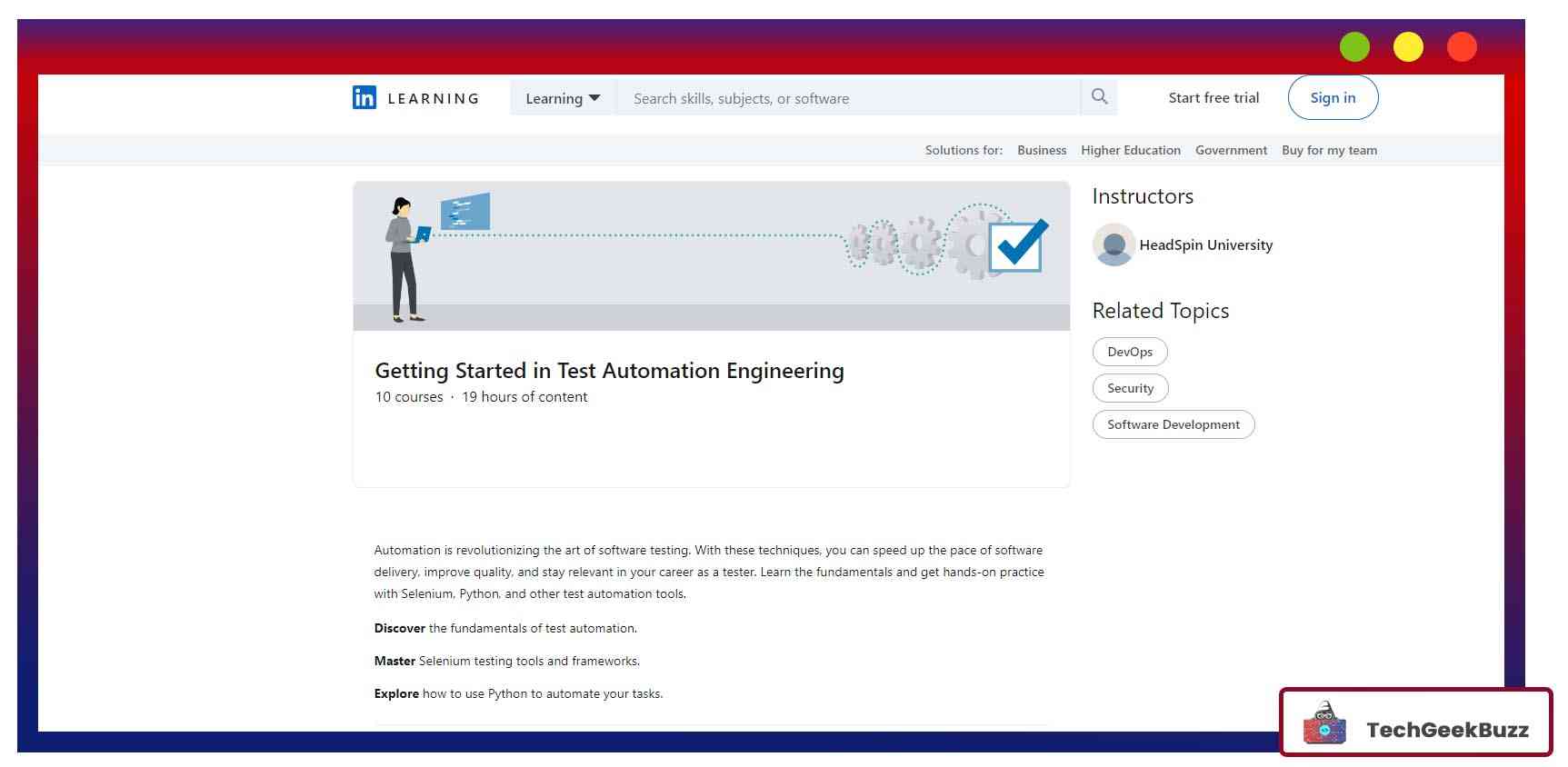Image resolution: width=1568 pixels, height=767 pixels.
Task: Click the red circle window button
Action: pos(1462,46)
